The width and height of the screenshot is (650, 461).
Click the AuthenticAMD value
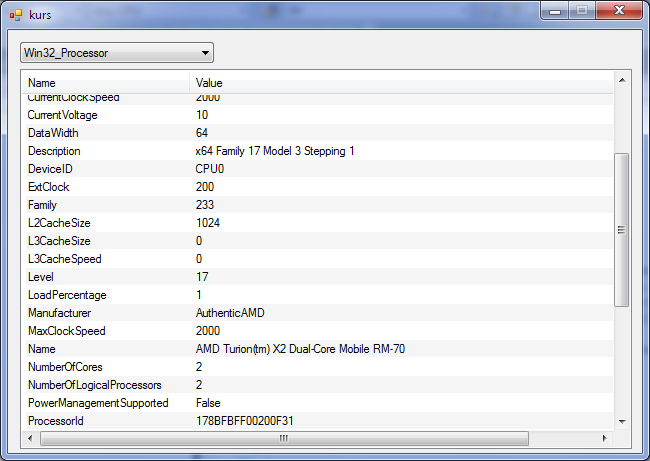pyautogui.click(x=230, y=313)
